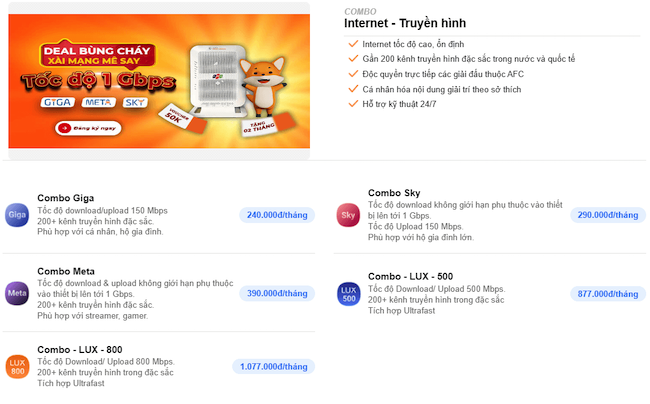Click the GIGA badge in the banner
Viewport: 650px width, 404px height.
coord(57,102)
